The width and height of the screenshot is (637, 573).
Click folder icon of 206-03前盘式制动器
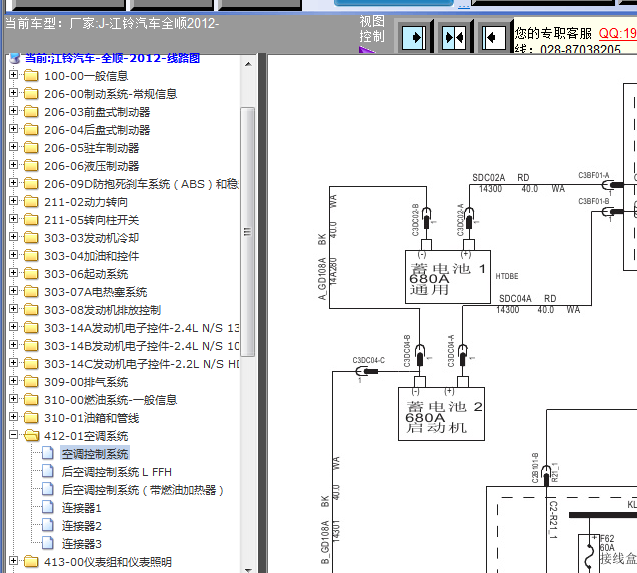(x=31, y=112)
